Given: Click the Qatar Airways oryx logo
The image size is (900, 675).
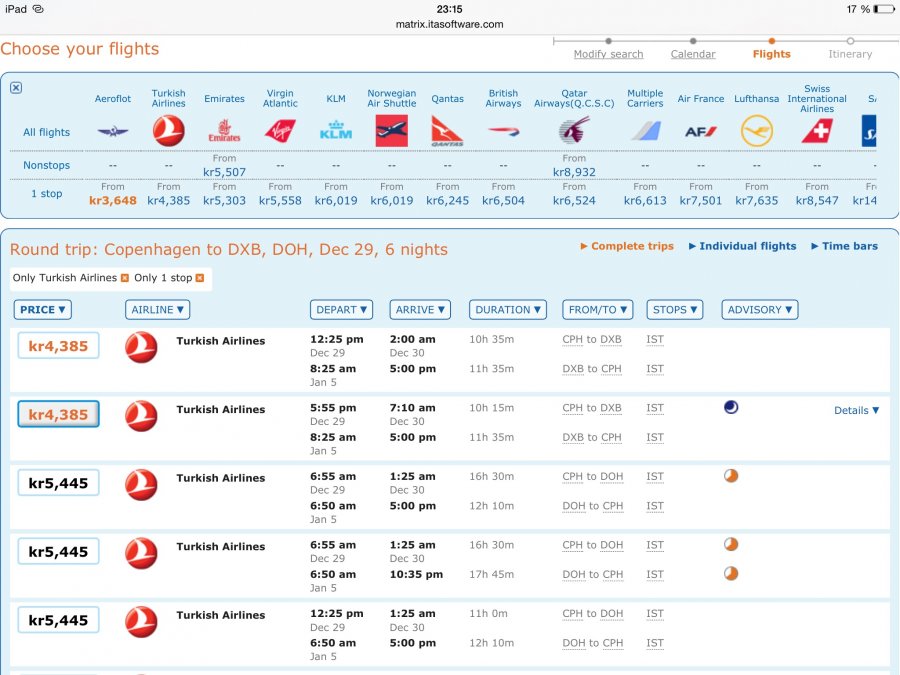Looking at the screenshot, I should [574, 131].
